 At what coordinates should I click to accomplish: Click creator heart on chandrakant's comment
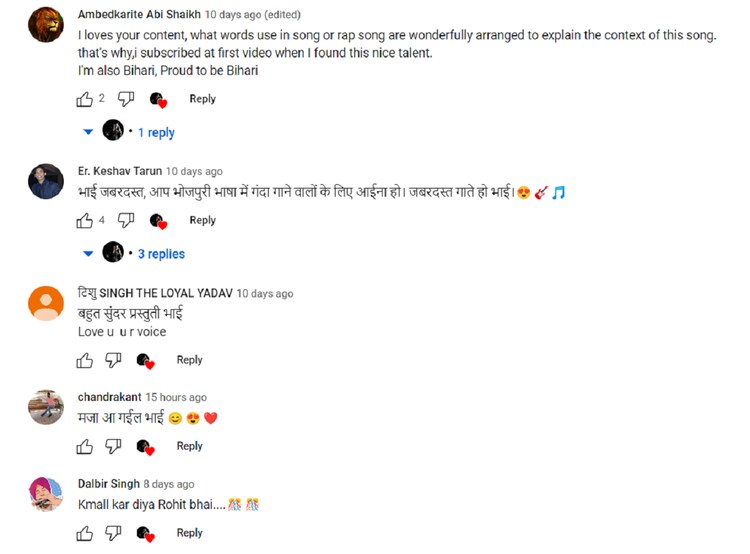click(x=145, y=447)
